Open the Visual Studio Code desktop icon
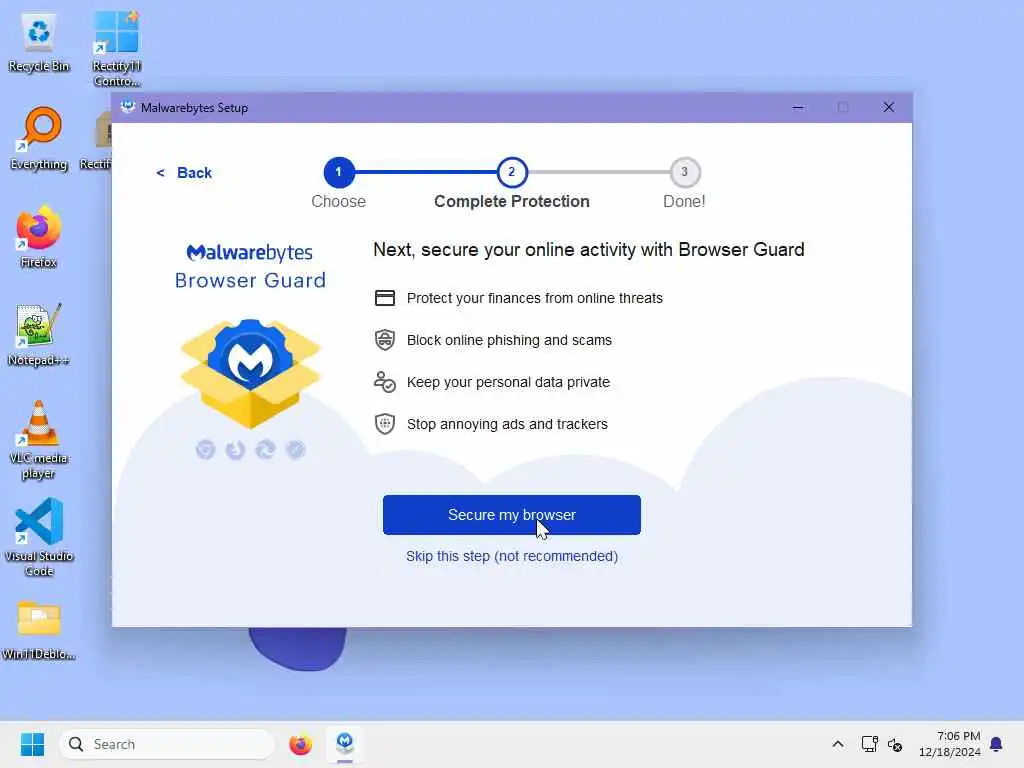 pyautogui.click(x=39, y=537)
